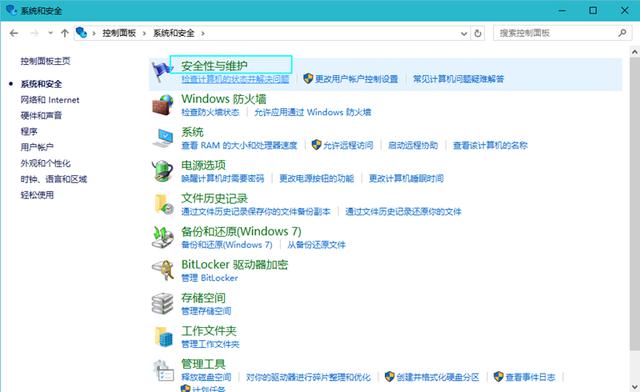Open 更改用户帐户控制设置 link

pyautogui.click(x=356, y=79)
